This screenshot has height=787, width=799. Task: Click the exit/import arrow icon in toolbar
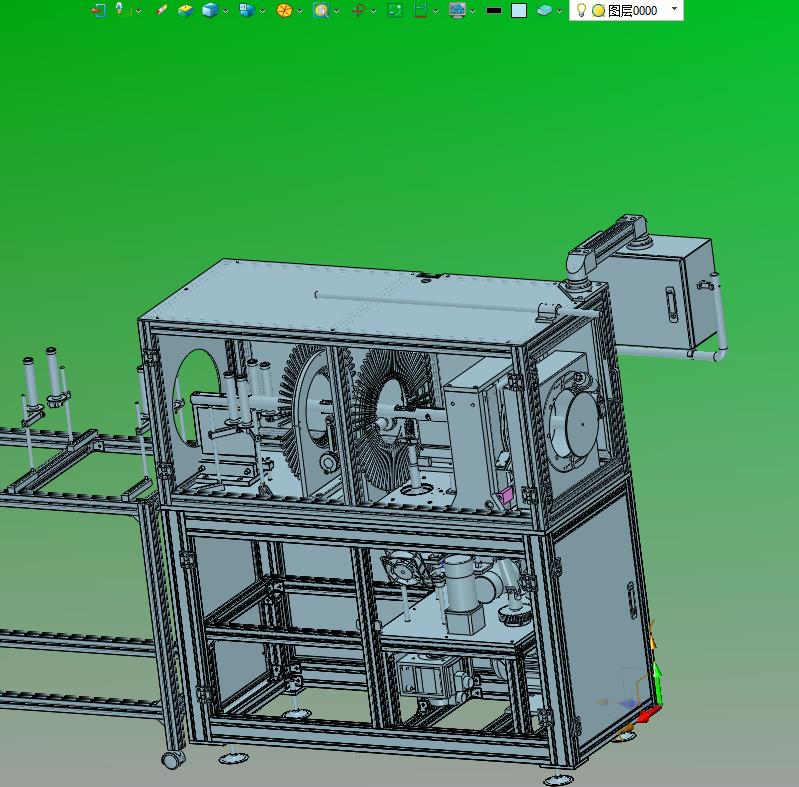tap(98, 10)
